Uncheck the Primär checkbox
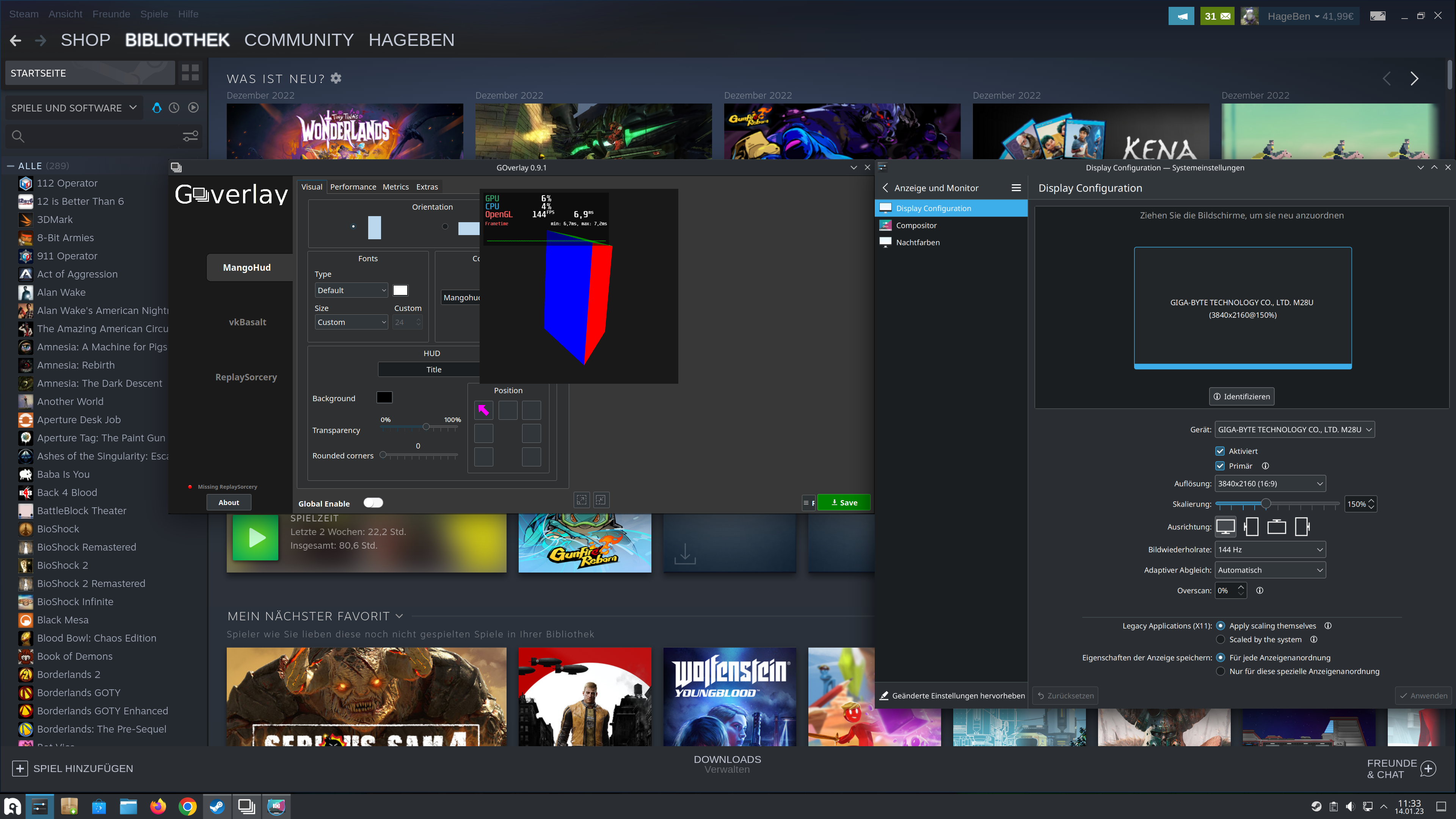Screen dimensions: 1456x819 (x=1220, y=466)
